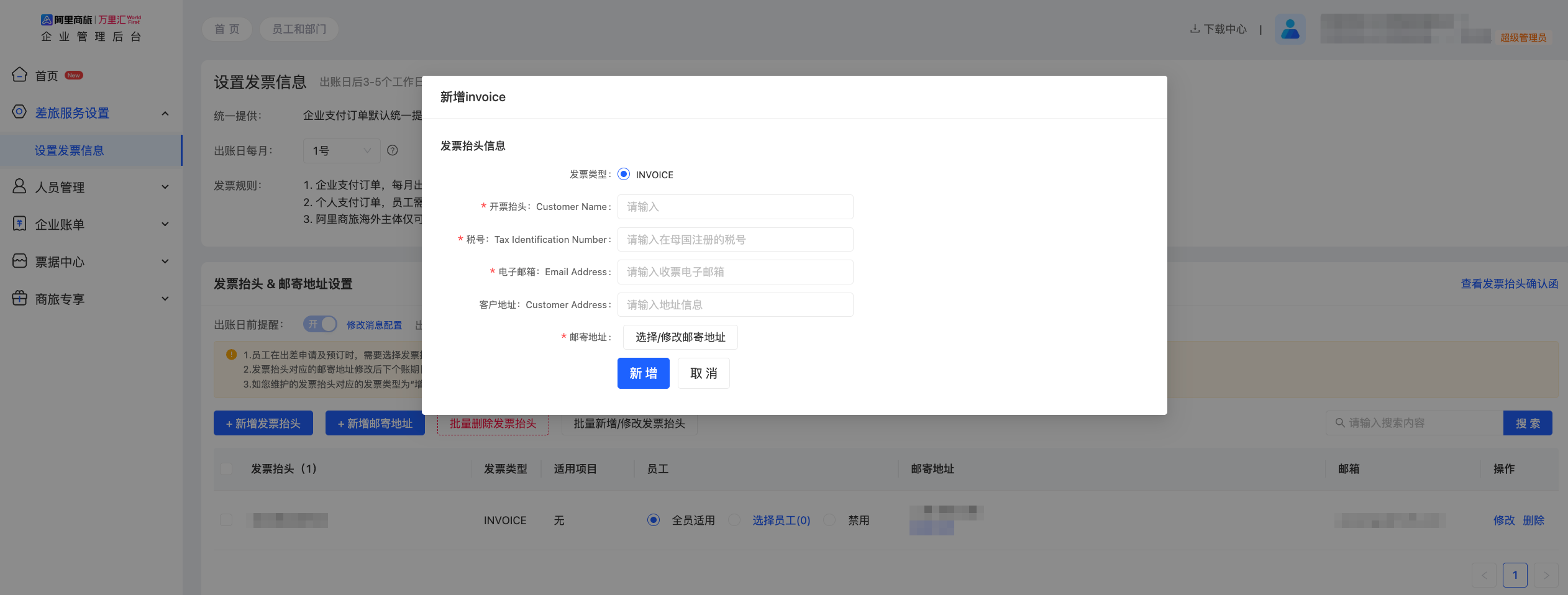Click 下载中心 link in header
The height and width of the screenshot is (595, 1568).
tap(1225, 29)
